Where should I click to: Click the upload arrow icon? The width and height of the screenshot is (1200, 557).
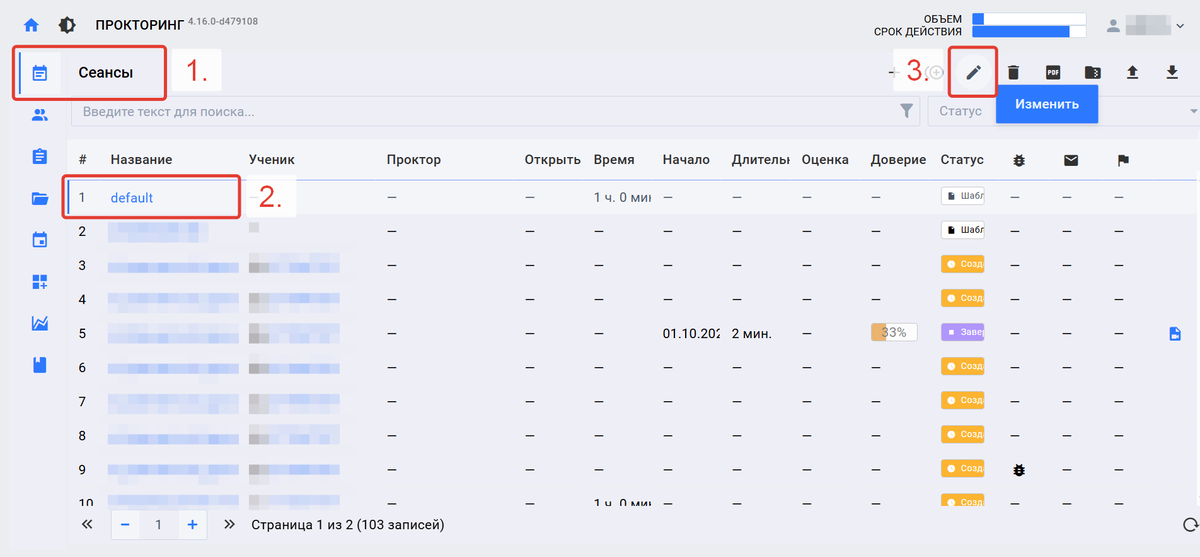pos(1133,72)
